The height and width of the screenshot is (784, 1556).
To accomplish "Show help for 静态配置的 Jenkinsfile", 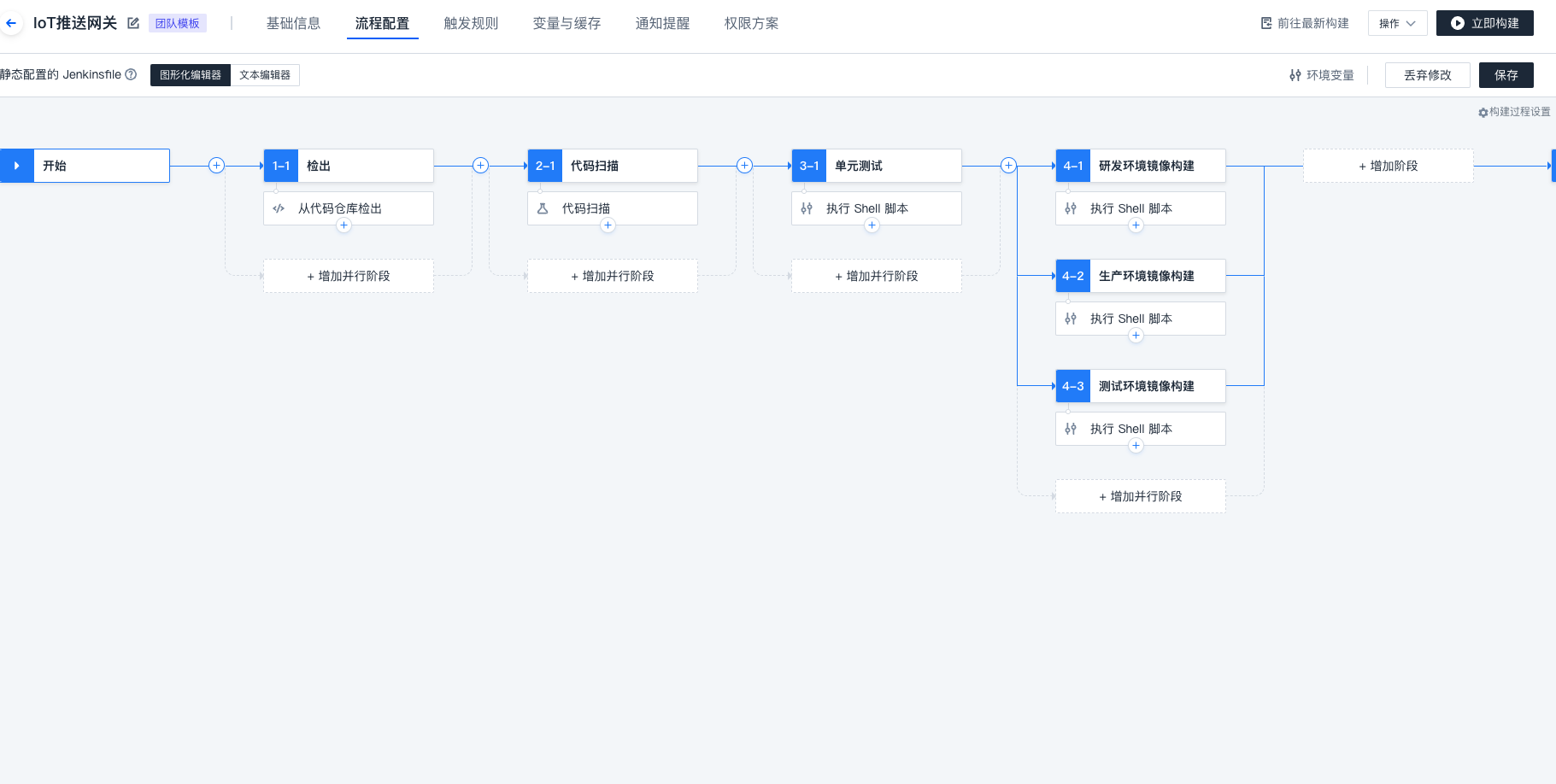I will coord(131,74).
